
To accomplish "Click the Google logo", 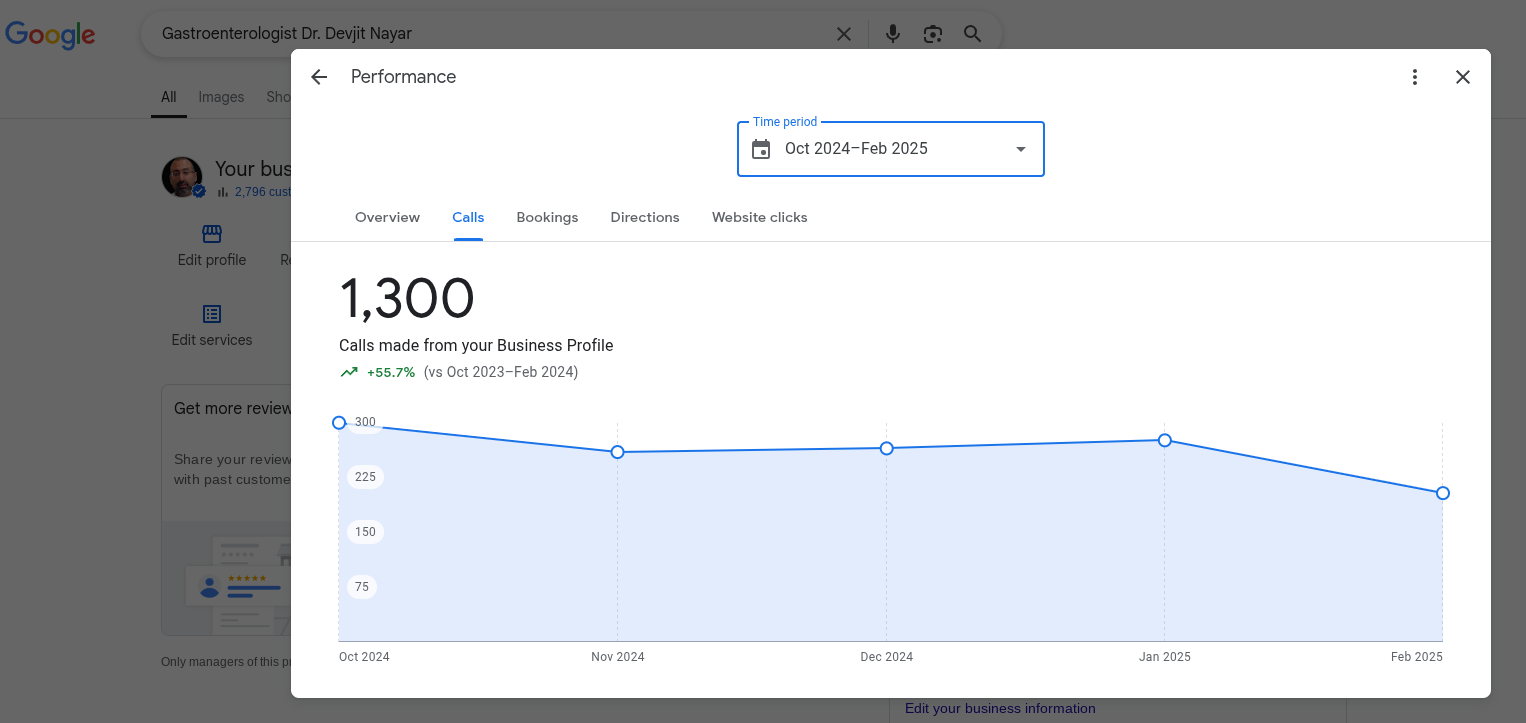I will tap(50, 35).
